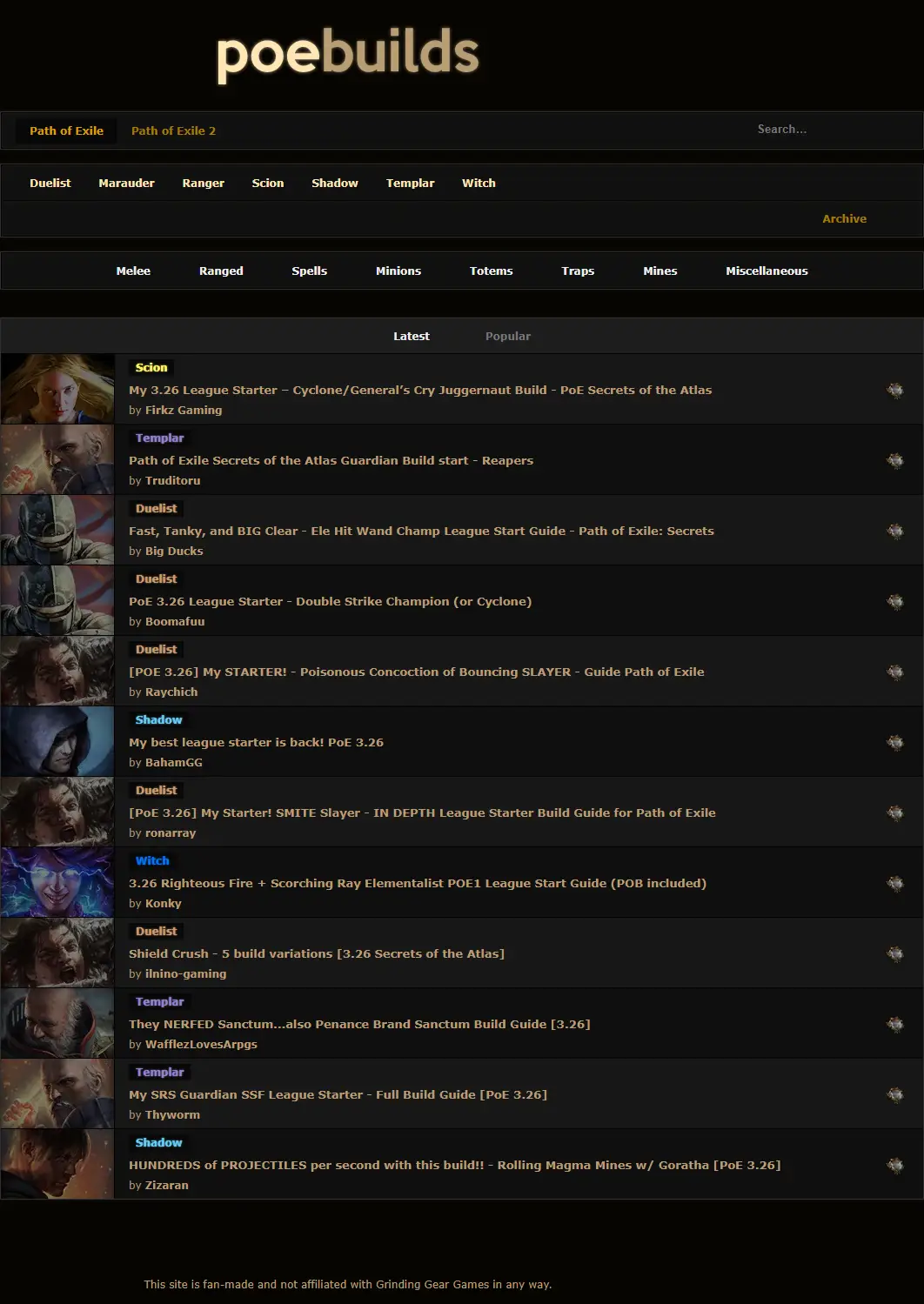Click the small icon on the BahamGG build row
This screenshot has width=924, height=1304.
[x=894, y=742]
